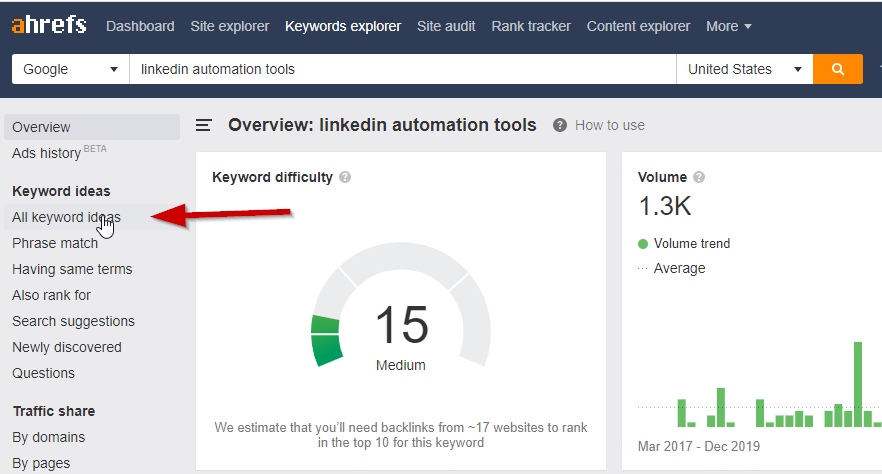Go to Dashboard
This screenshot has width=882, height=474.
click(x=140, y=26)
